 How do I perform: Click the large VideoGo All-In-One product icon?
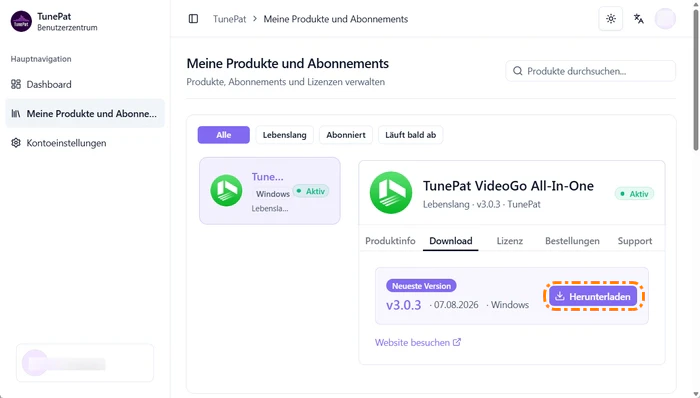click(x=391, y=193)
